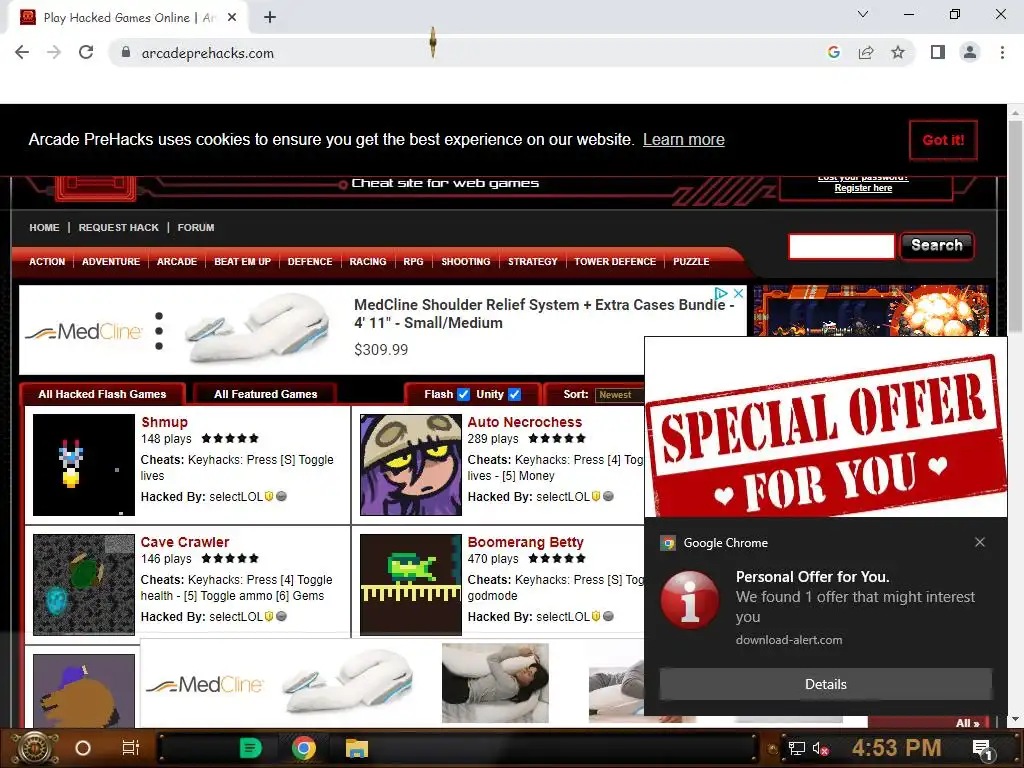Click the Search button
Image resolution: width=1024 pixels, height=768 pixels.
click(936, 246)
